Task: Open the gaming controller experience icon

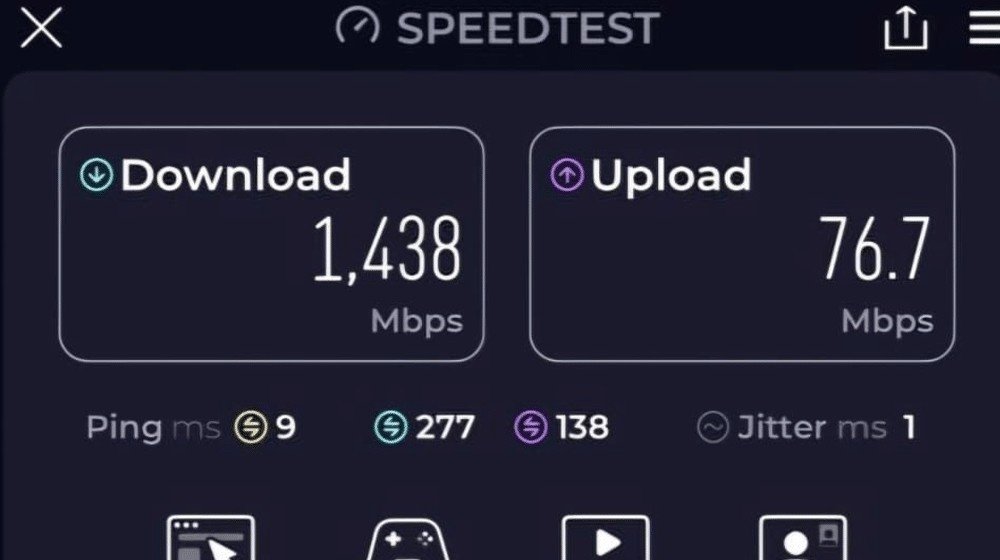Action: click(x=408, y=540)
